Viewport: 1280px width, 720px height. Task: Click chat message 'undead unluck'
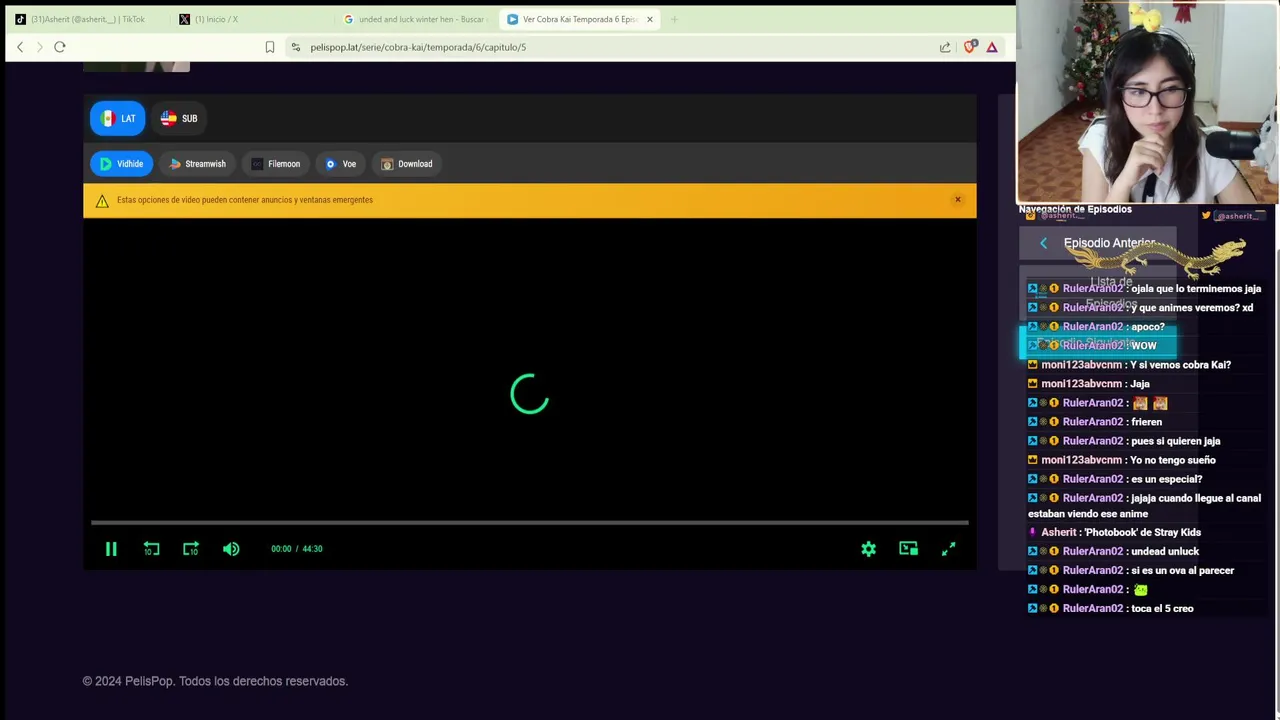(x=1164, y=551)
